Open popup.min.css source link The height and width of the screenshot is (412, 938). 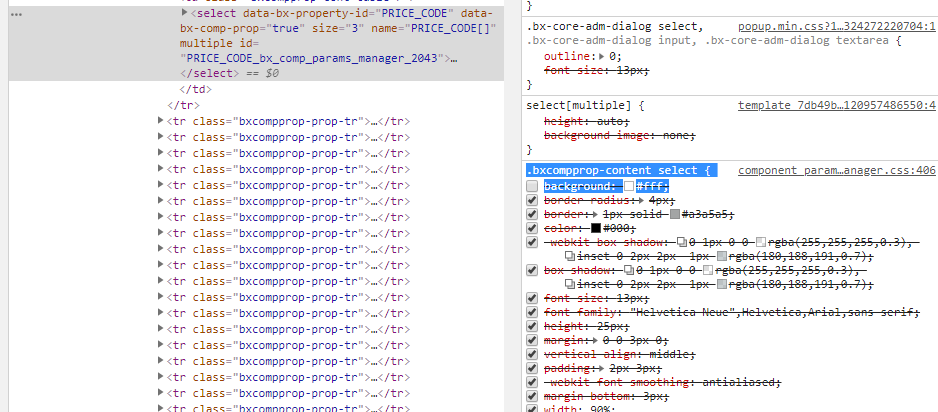(x=836, y=26)
